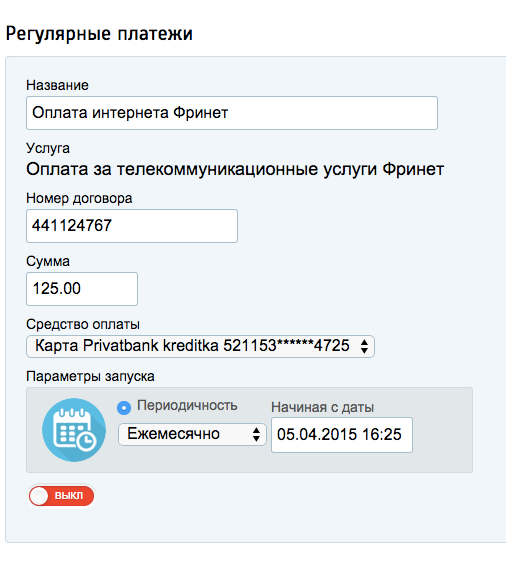Screen dimensions: 506x566
Task: Click the Оплата за телекоммуникационные услуги Фринет text
Action: coord(235,169)
